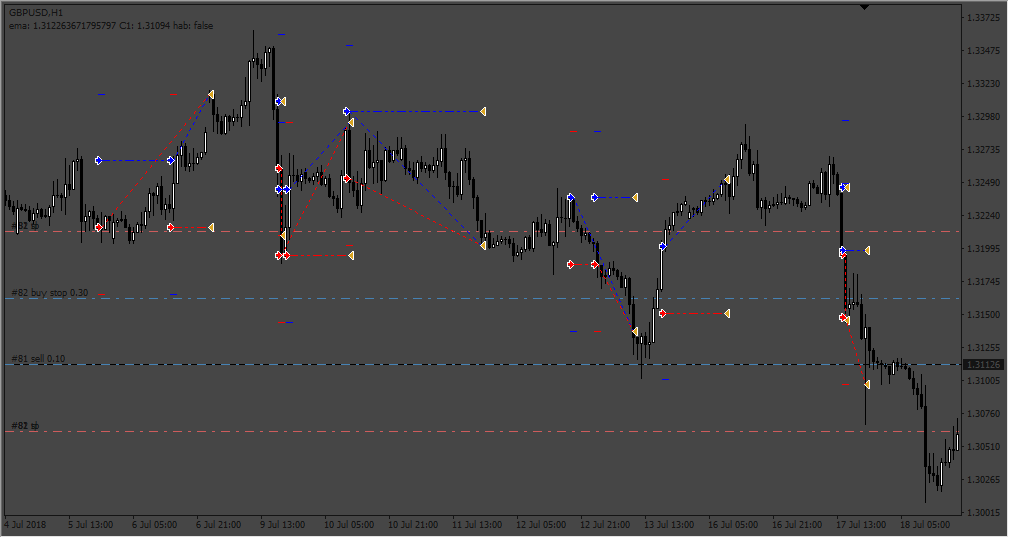The image size is (1009, 538).
Task: Click the 1.33475 price axis label
Action: [x=984, y=51]
